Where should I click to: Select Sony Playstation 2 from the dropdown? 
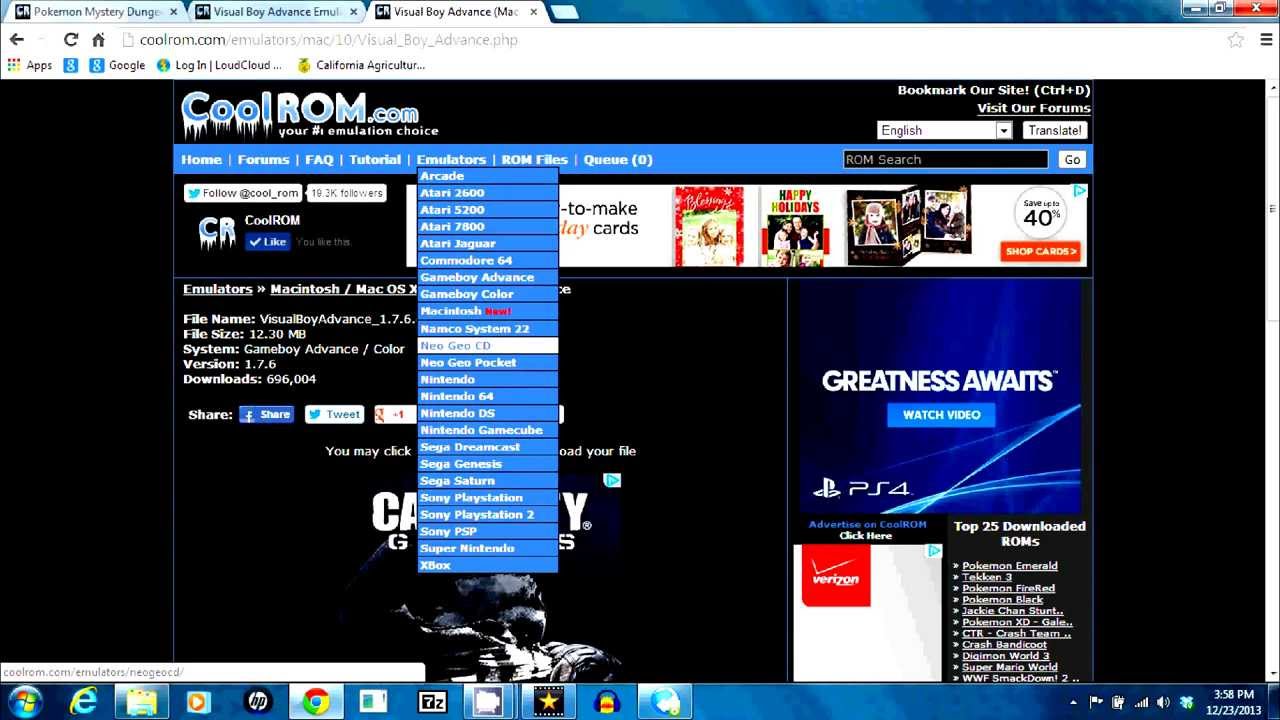(487, 515)
